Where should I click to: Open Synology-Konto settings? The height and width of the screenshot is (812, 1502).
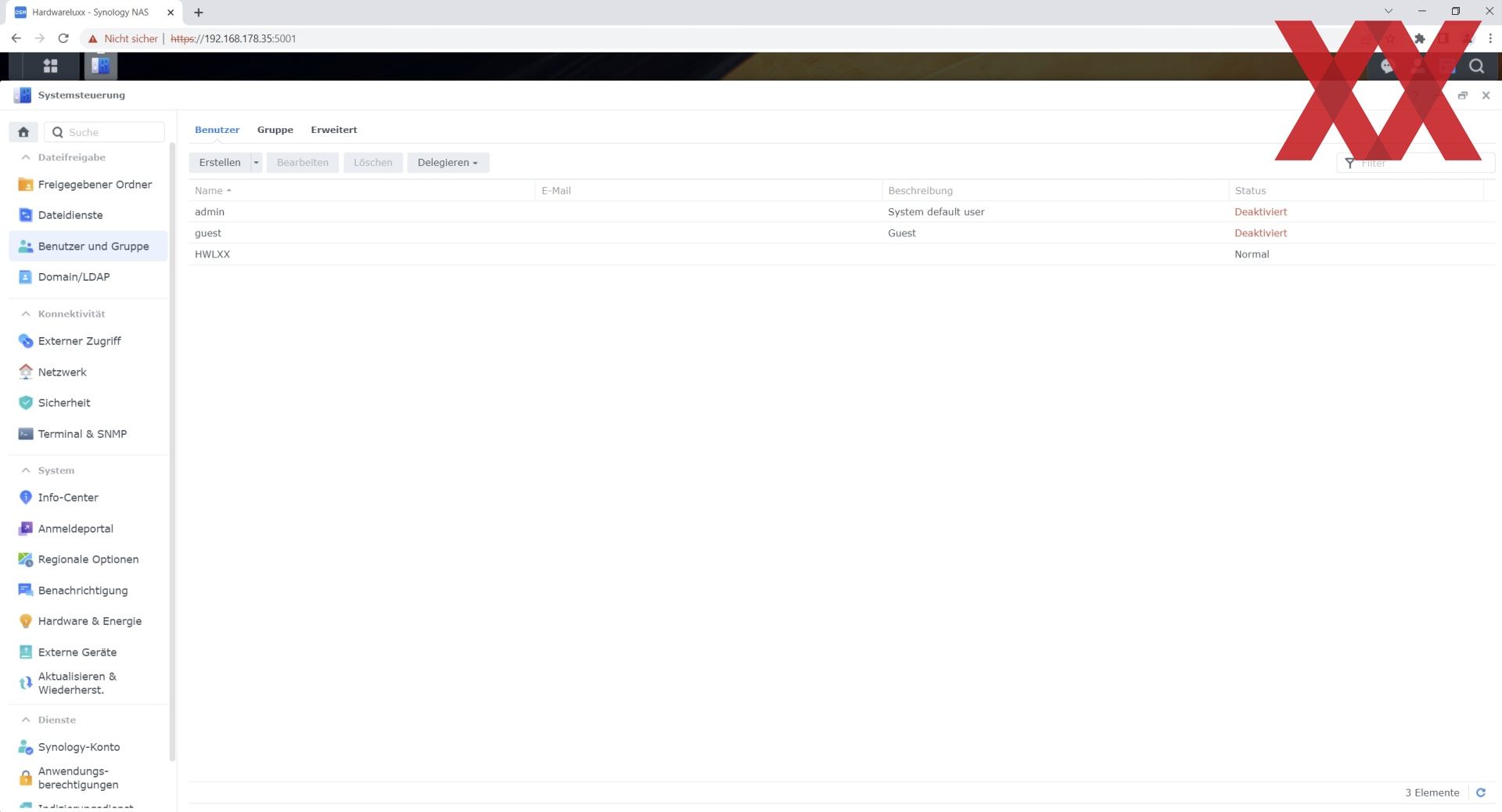[88, 747]
